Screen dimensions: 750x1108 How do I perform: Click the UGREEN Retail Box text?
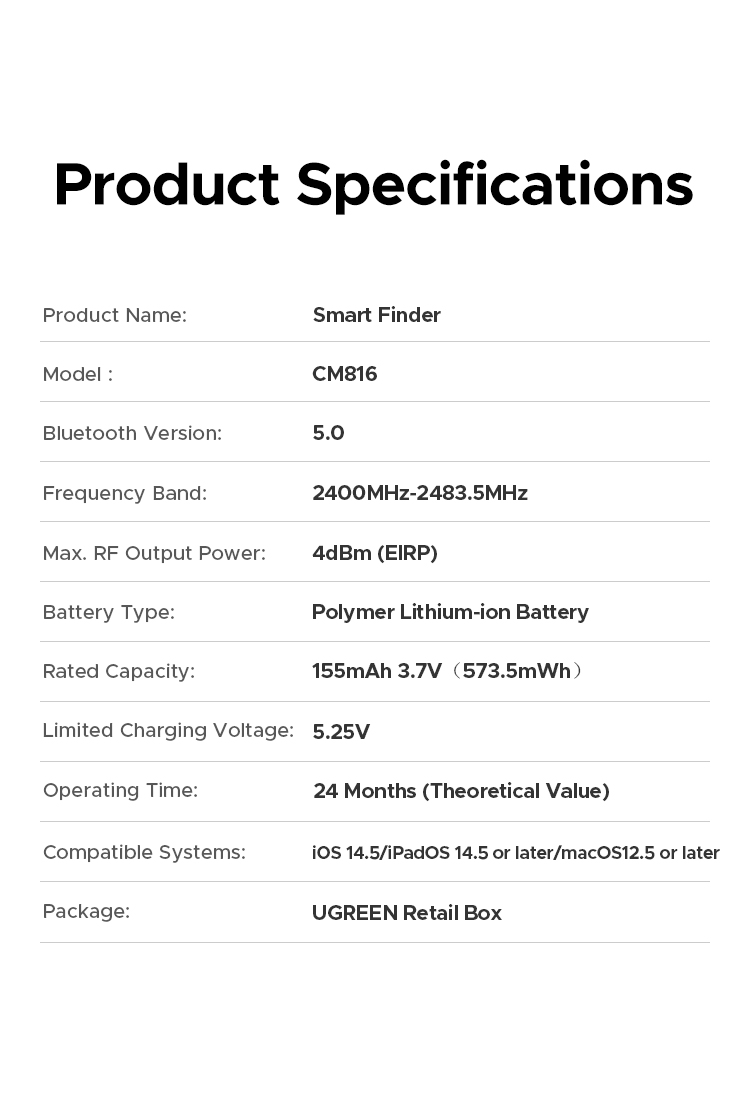click(406, 913)
